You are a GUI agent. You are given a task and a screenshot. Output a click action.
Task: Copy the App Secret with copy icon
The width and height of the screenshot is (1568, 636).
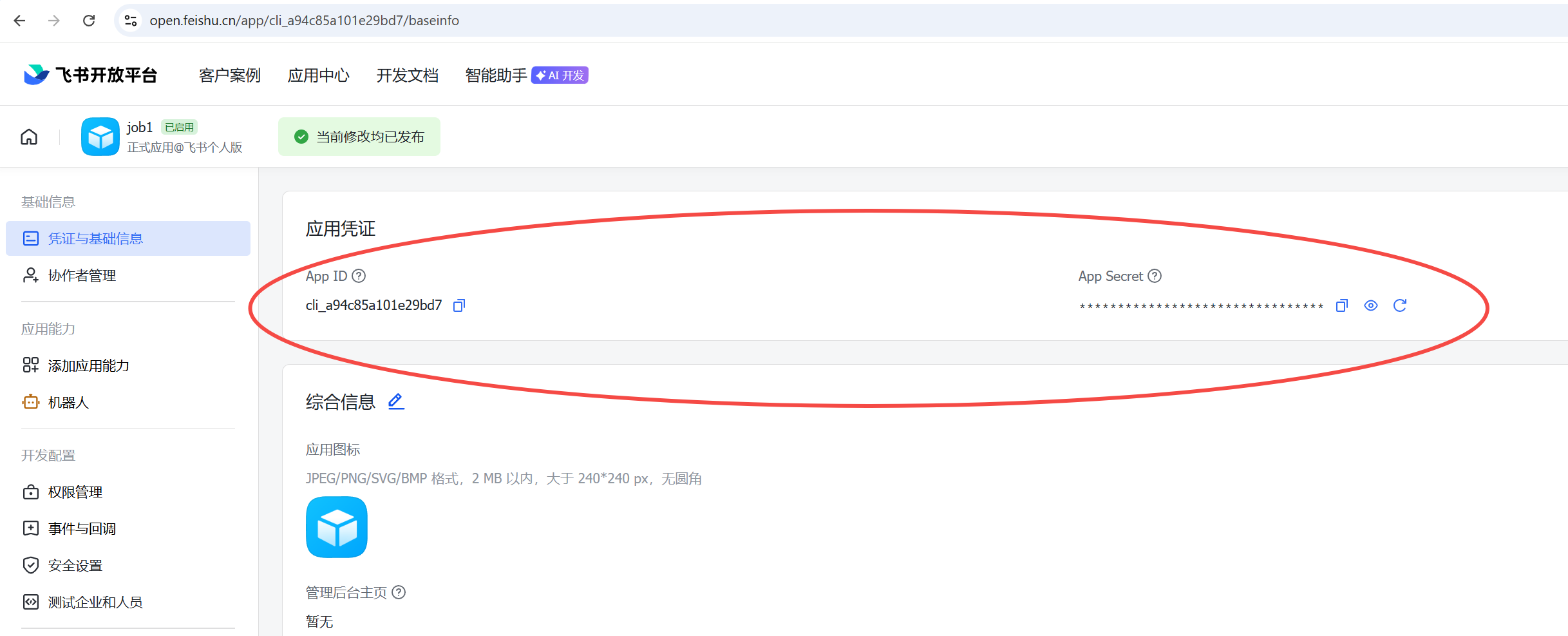tap(1342, 305)
